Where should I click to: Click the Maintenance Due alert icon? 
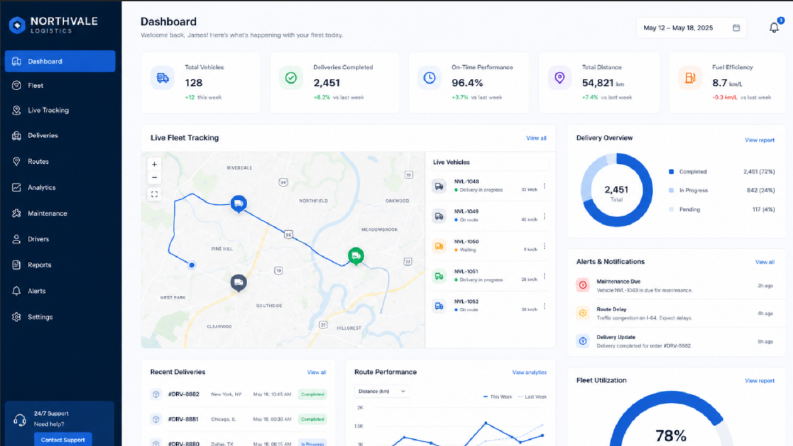click(583, 285)
